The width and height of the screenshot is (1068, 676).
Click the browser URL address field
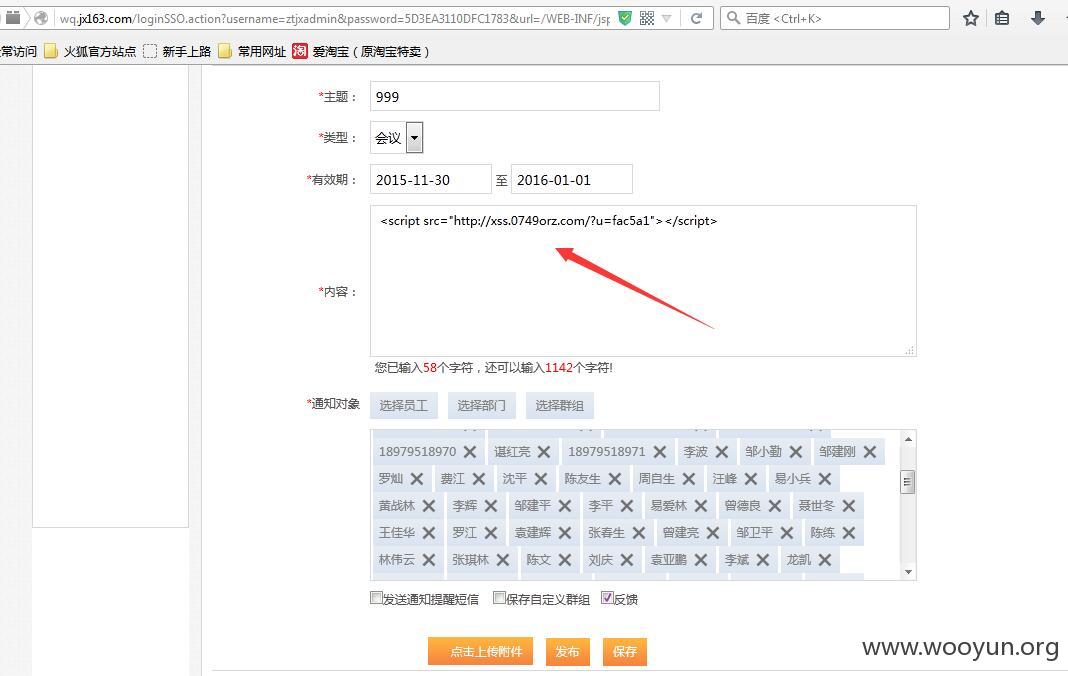click(334, 18)
